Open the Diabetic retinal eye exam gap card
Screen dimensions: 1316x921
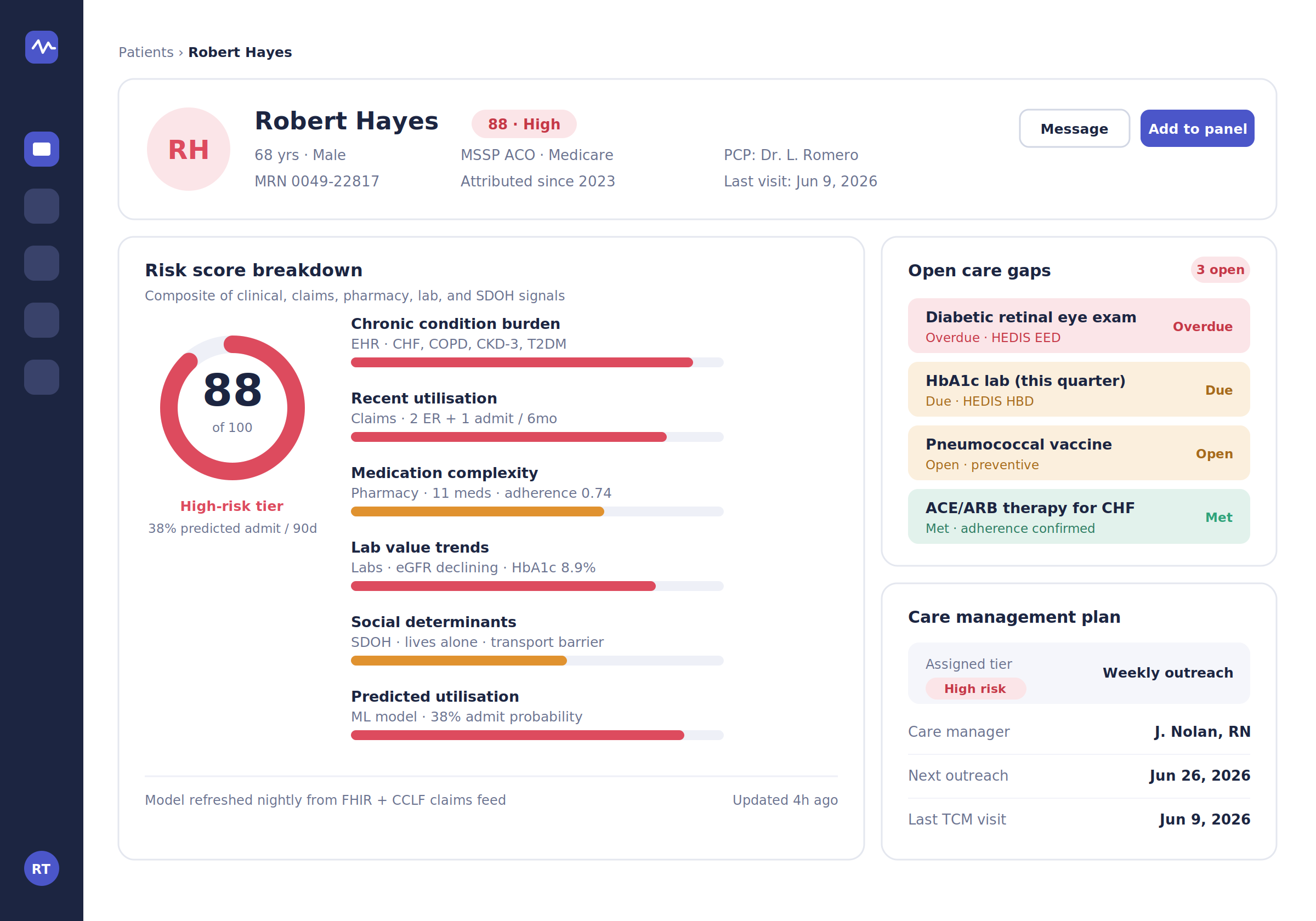point(1079,326)
